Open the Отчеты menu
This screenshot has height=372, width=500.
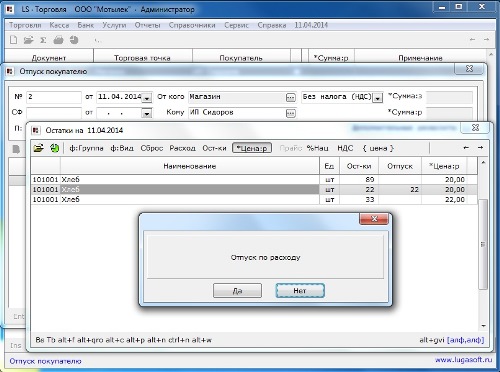pos(147,25)
